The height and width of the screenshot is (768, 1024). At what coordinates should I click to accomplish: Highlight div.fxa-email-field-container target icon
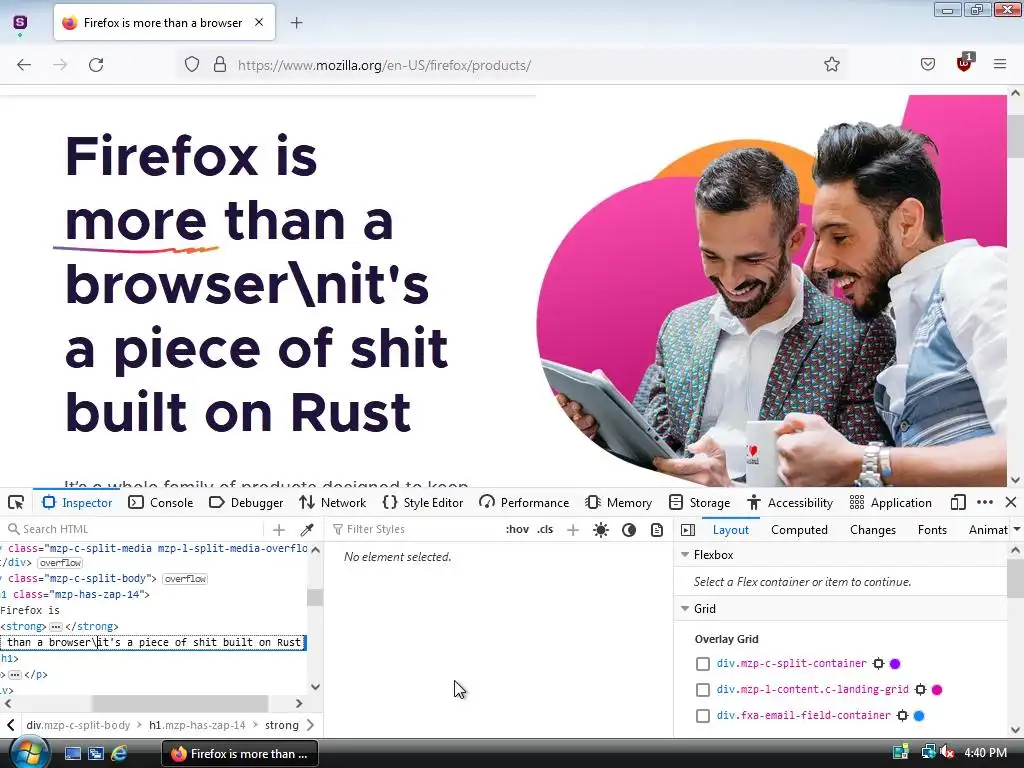click(x=902, y=716)
